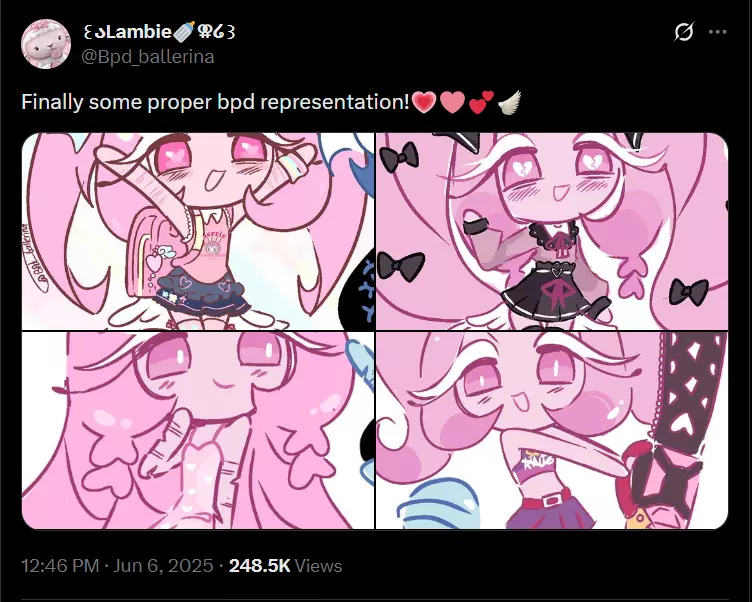Image resolution: width=752 pixels, height=602 pixels.
Task: Open Lambie's profile avatar picture
Action: 46,44
